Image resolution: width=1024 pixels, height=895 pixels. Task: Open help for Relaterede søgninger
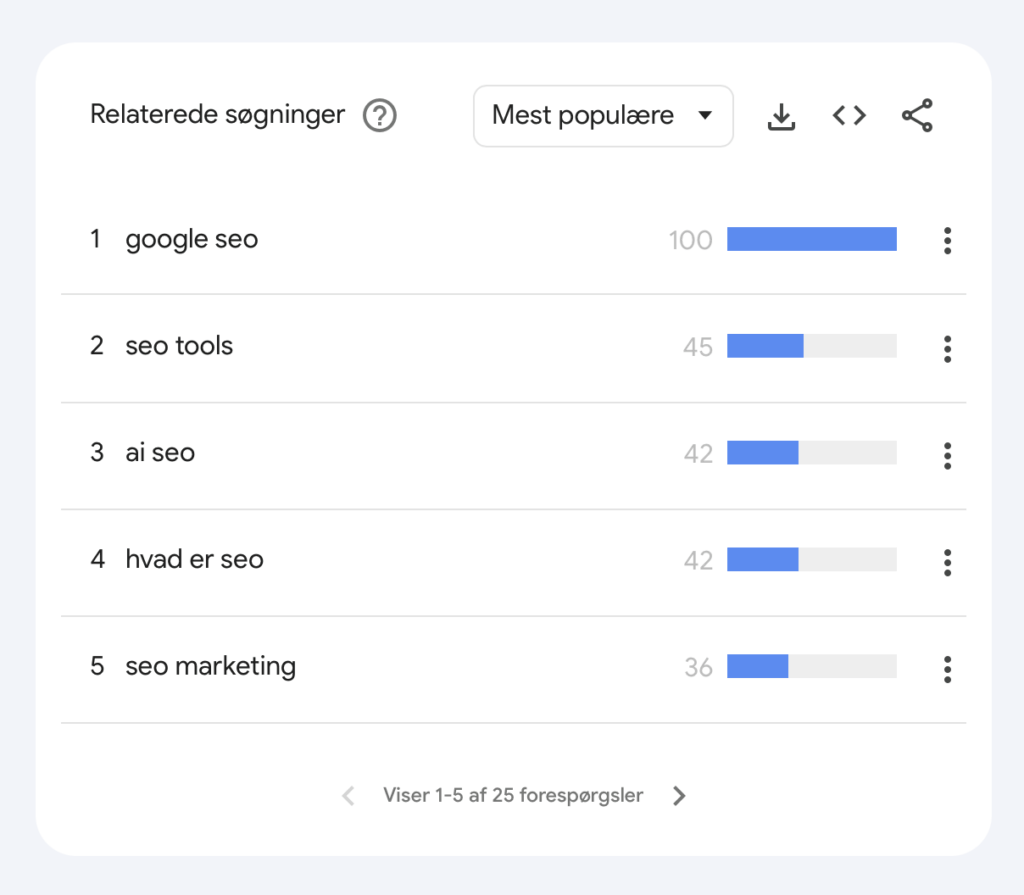pyautogui.click(x=379, y=116)
